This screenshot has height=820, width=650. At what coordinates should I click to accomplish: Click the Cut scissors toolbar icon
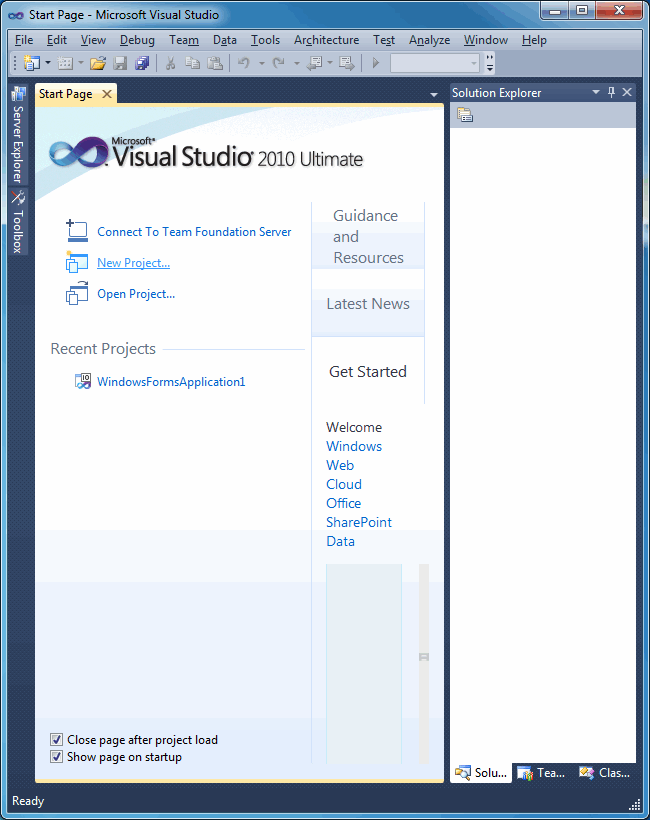coord(170,63)
